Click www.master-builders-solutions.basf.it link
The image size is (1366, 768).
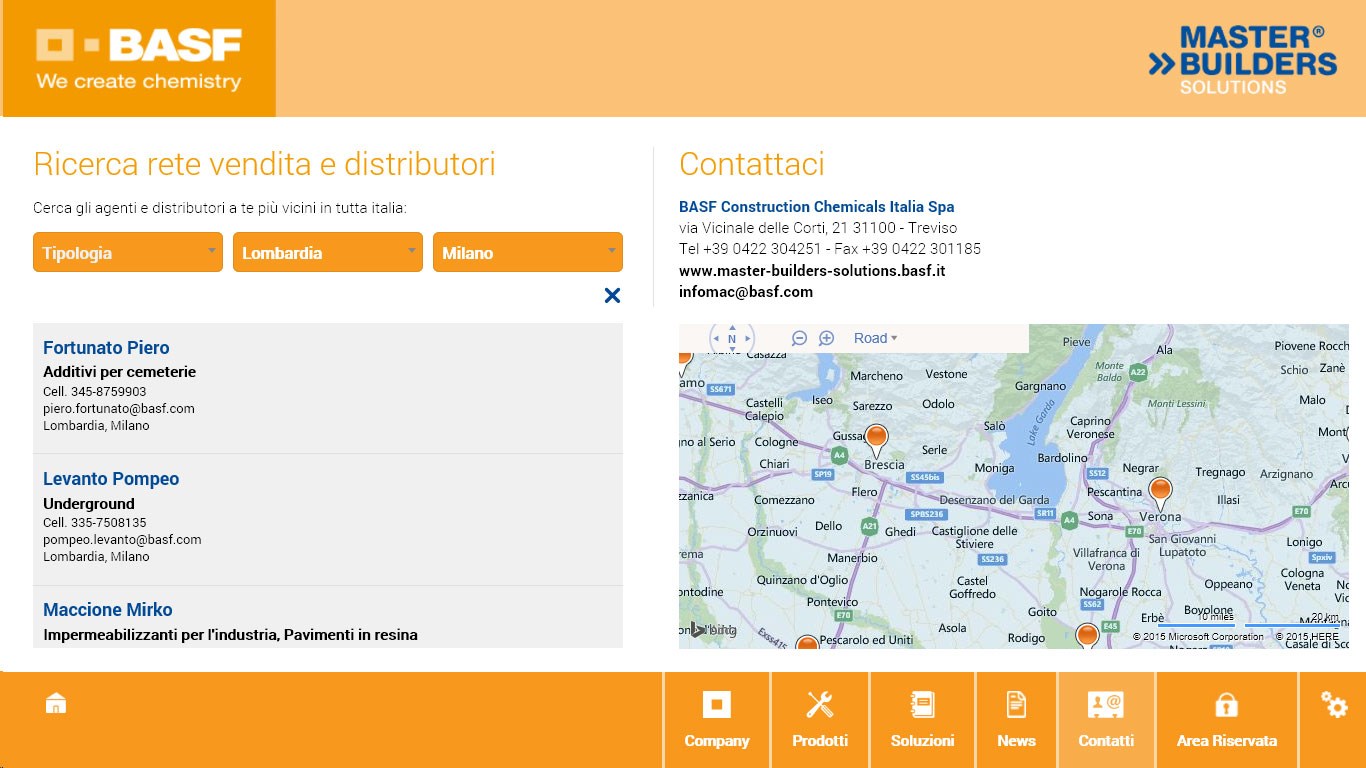812,270
